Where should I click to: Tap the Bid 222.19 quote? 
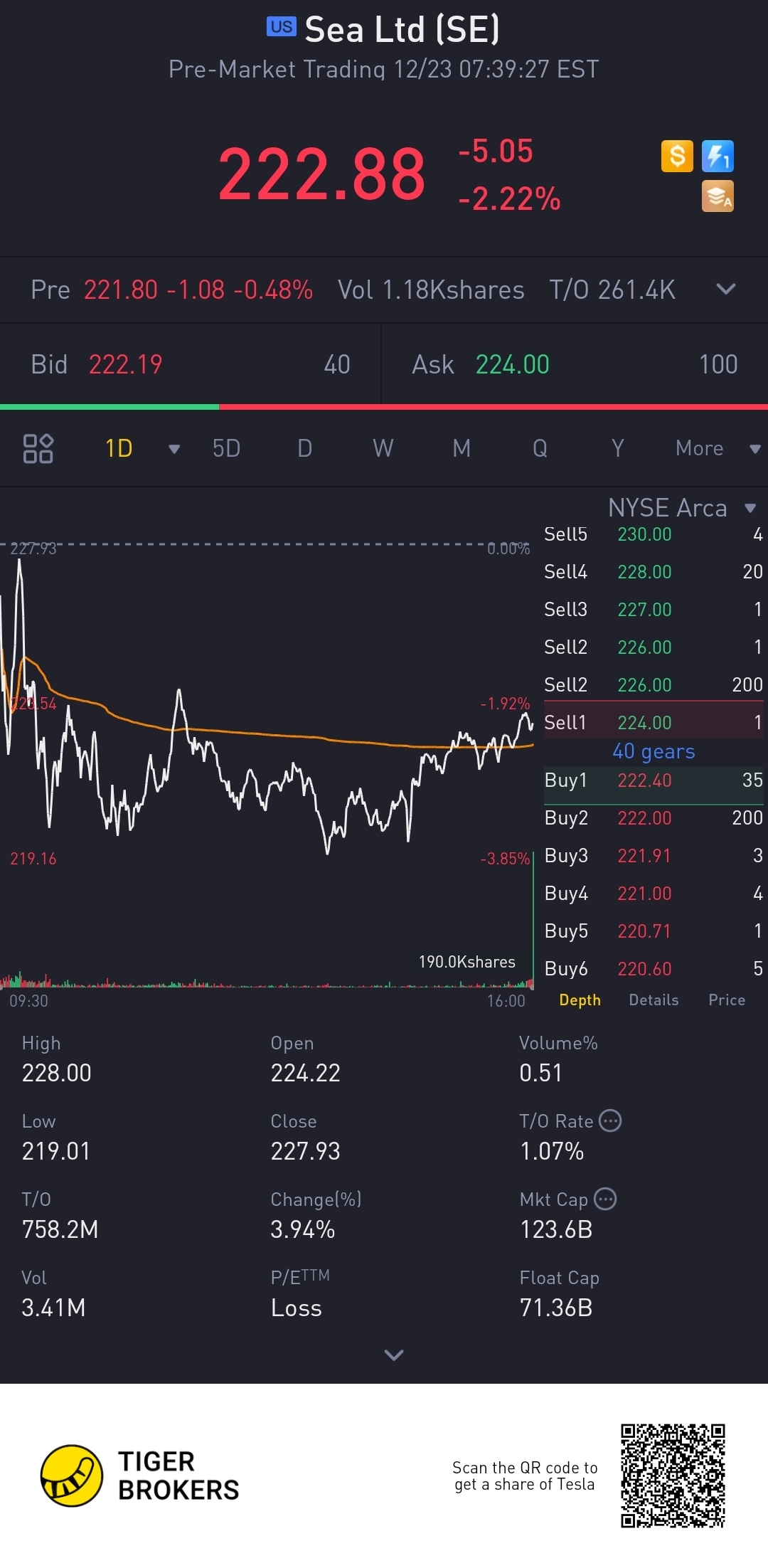[190, 364]
